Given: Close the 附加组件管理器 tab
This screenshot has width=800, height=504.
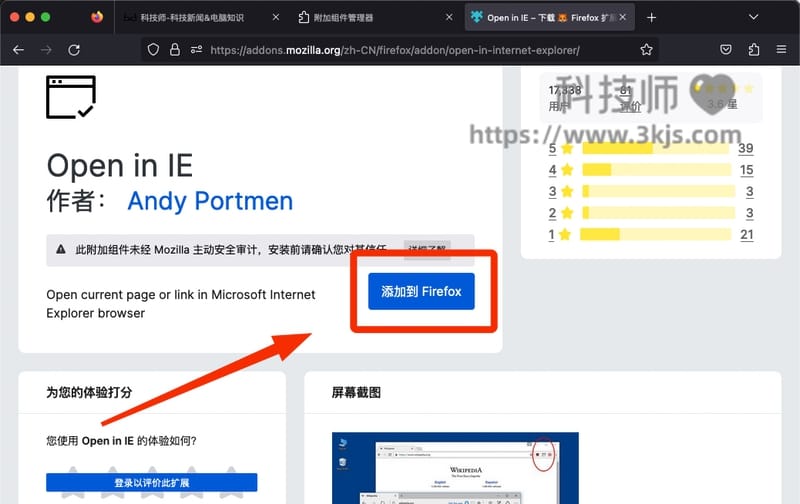Looking at the screenshot, I should [449, 17].
